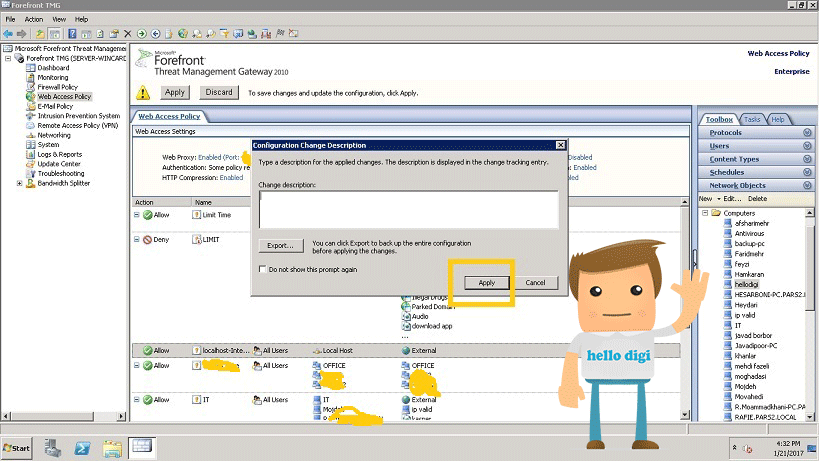Viewport: 819px width, 461px height.
Task: Collapse the Computers folder in Toolbox
Action: point(705,213)
